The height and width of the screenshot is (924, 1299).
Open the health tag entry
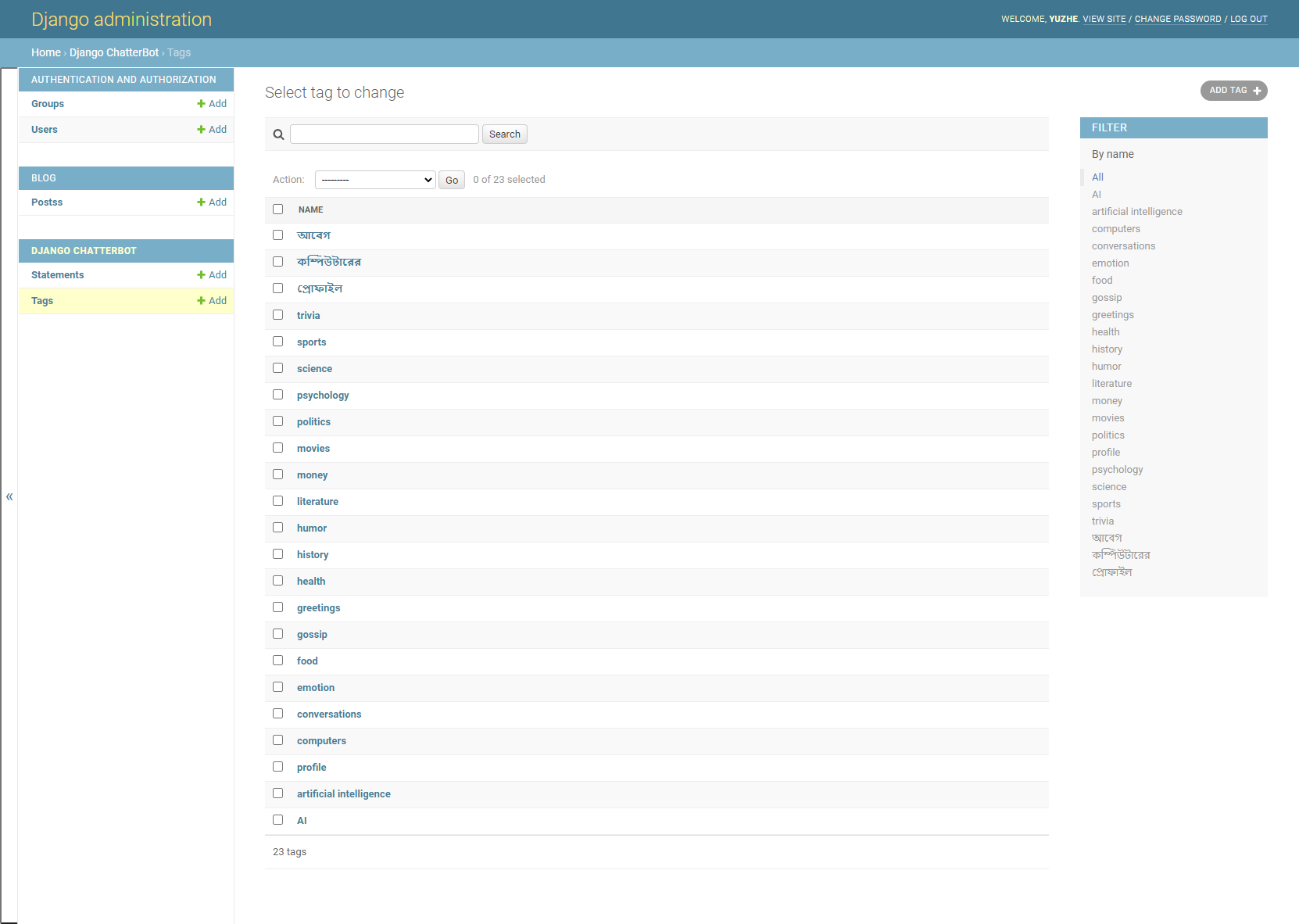click(x=311, y=582)
